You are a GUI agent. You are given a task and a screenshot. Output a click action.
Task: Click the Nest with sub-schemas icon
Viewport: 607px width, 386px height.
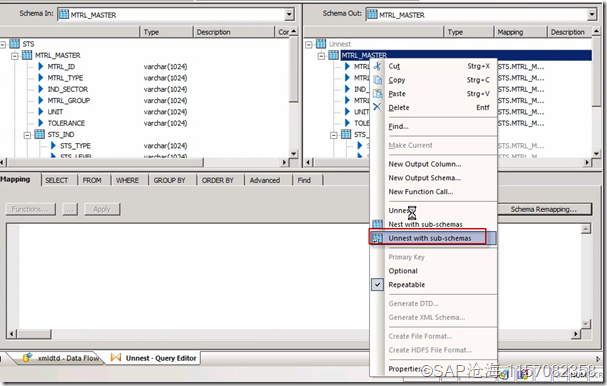click(x=377, y=224)
